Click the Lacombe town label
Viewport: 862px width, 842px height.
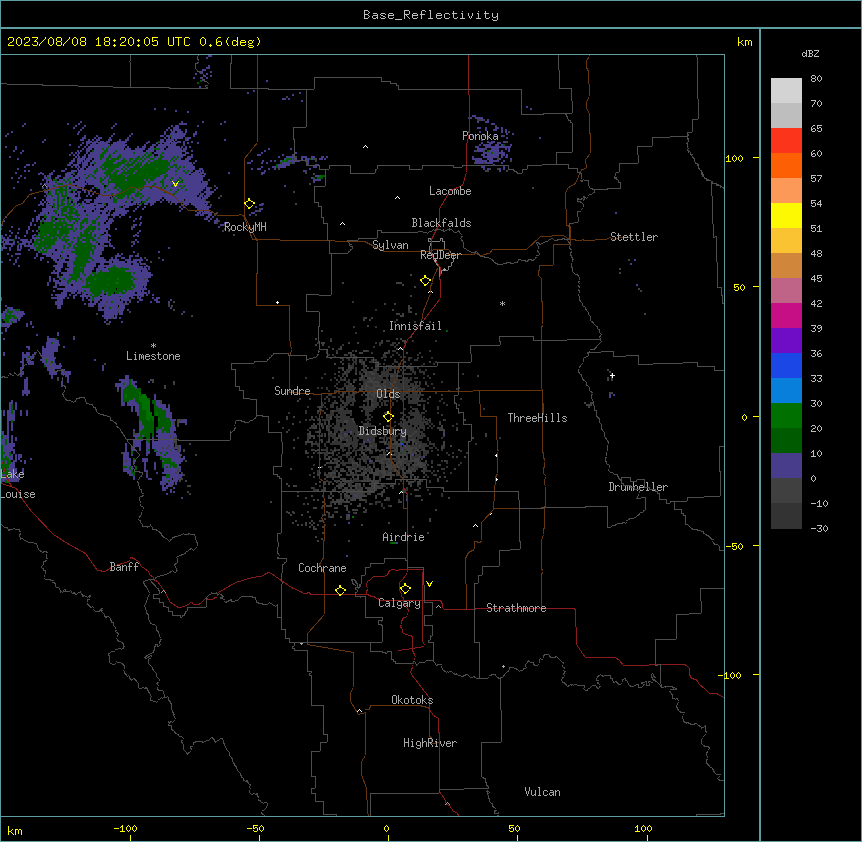(450, 191)
